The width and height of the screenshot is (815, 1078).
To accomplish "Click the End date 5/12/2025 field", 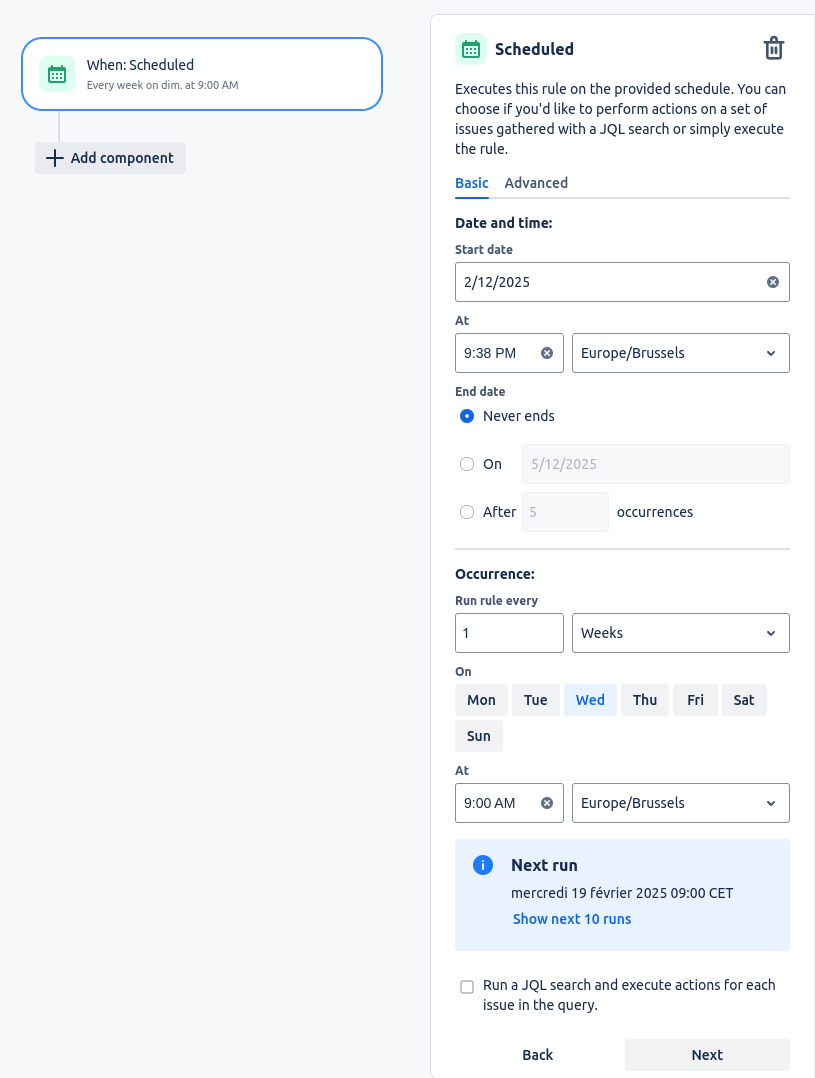I will [655, 464].
